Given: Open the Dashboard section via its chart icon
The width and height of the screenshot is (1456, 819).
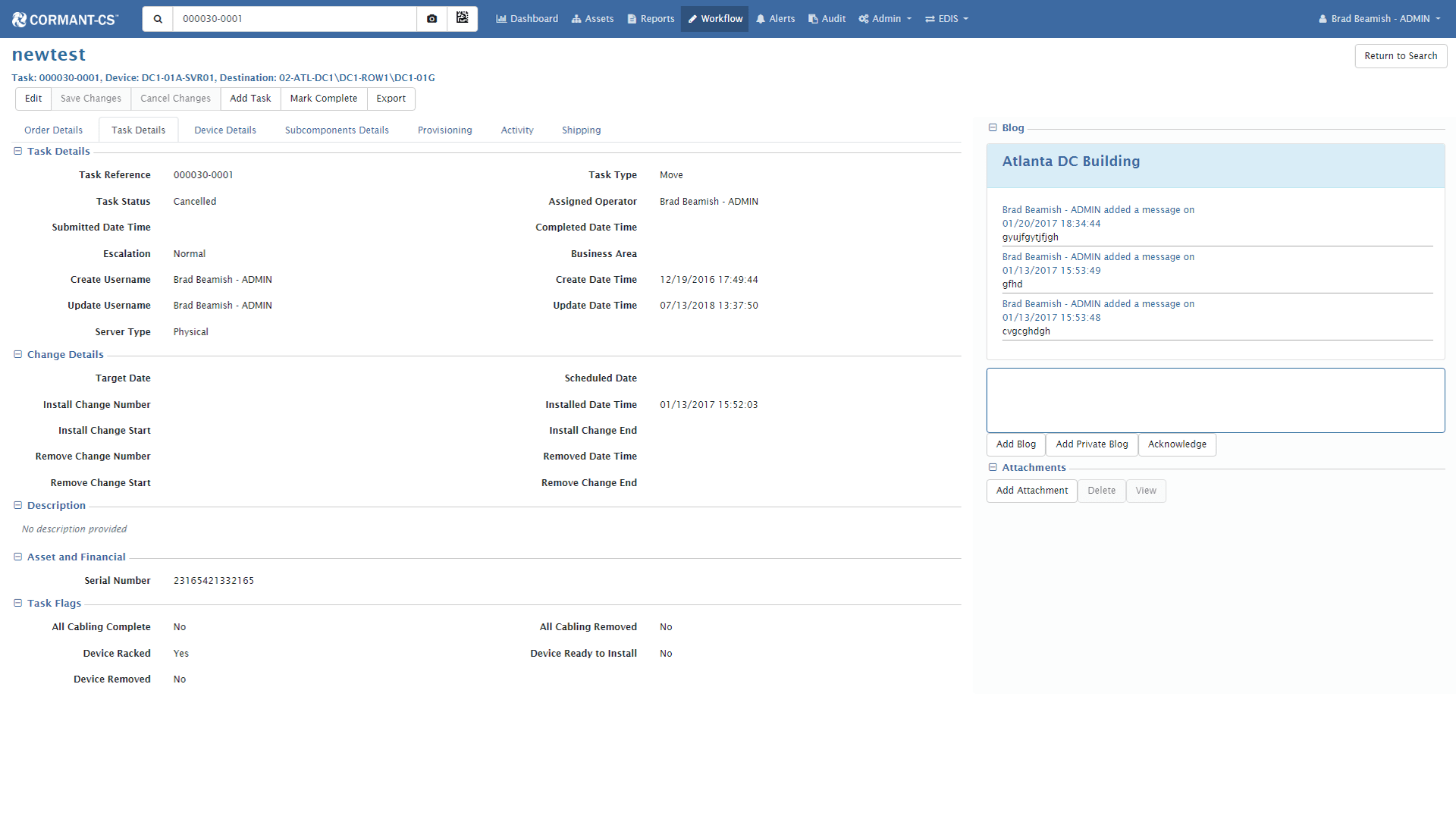Looking at the screenshot, I should pyautogui.click(x=502, y=18).
